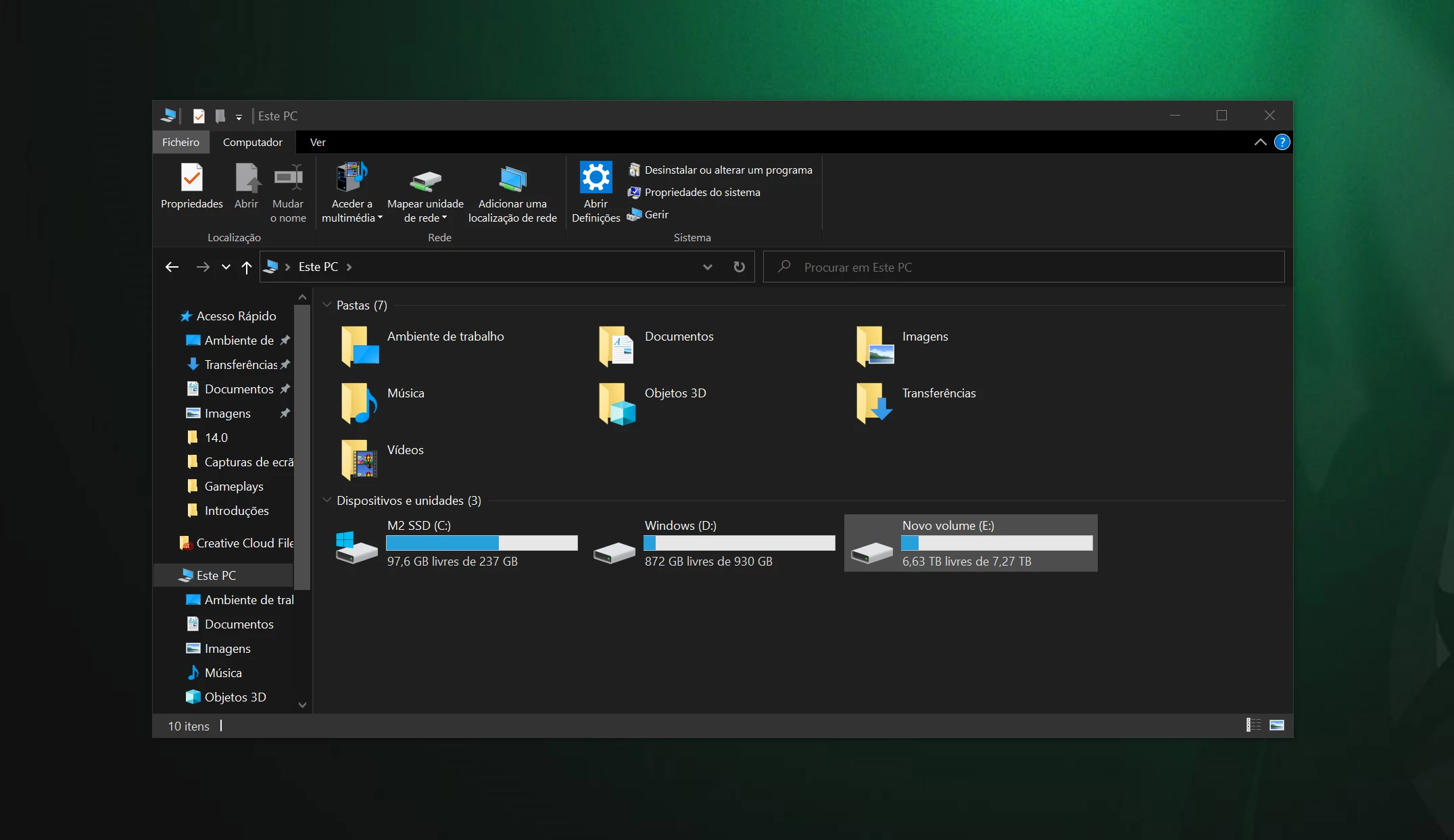Collapse the ribbon with the chevron
Viewport: 1454px width, 840px height.
click(1260, 143)
